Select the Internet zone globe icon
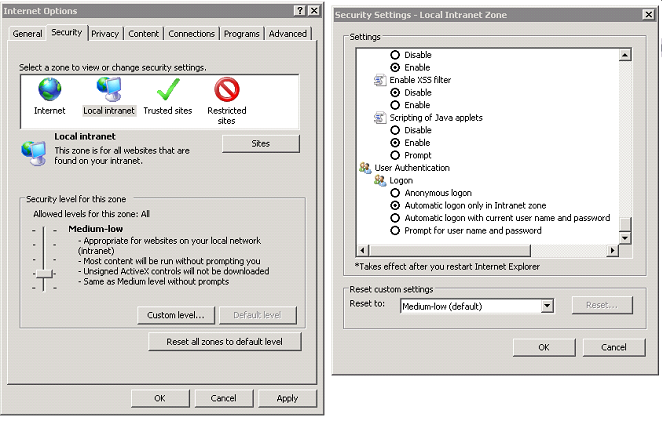The height and width of the screenshot is (433, 662). click(50, 89)
